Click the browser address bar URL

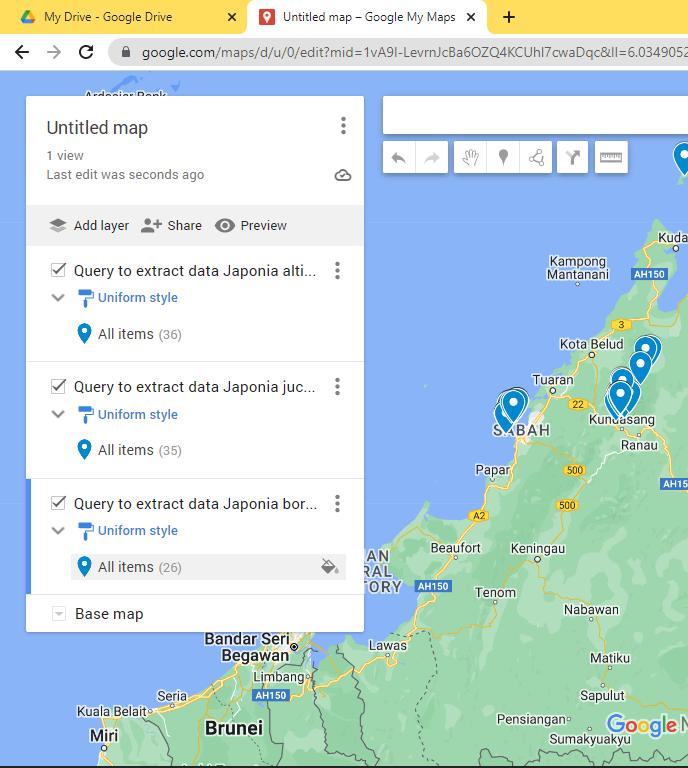pyautogui.click(x=414, y=52)
